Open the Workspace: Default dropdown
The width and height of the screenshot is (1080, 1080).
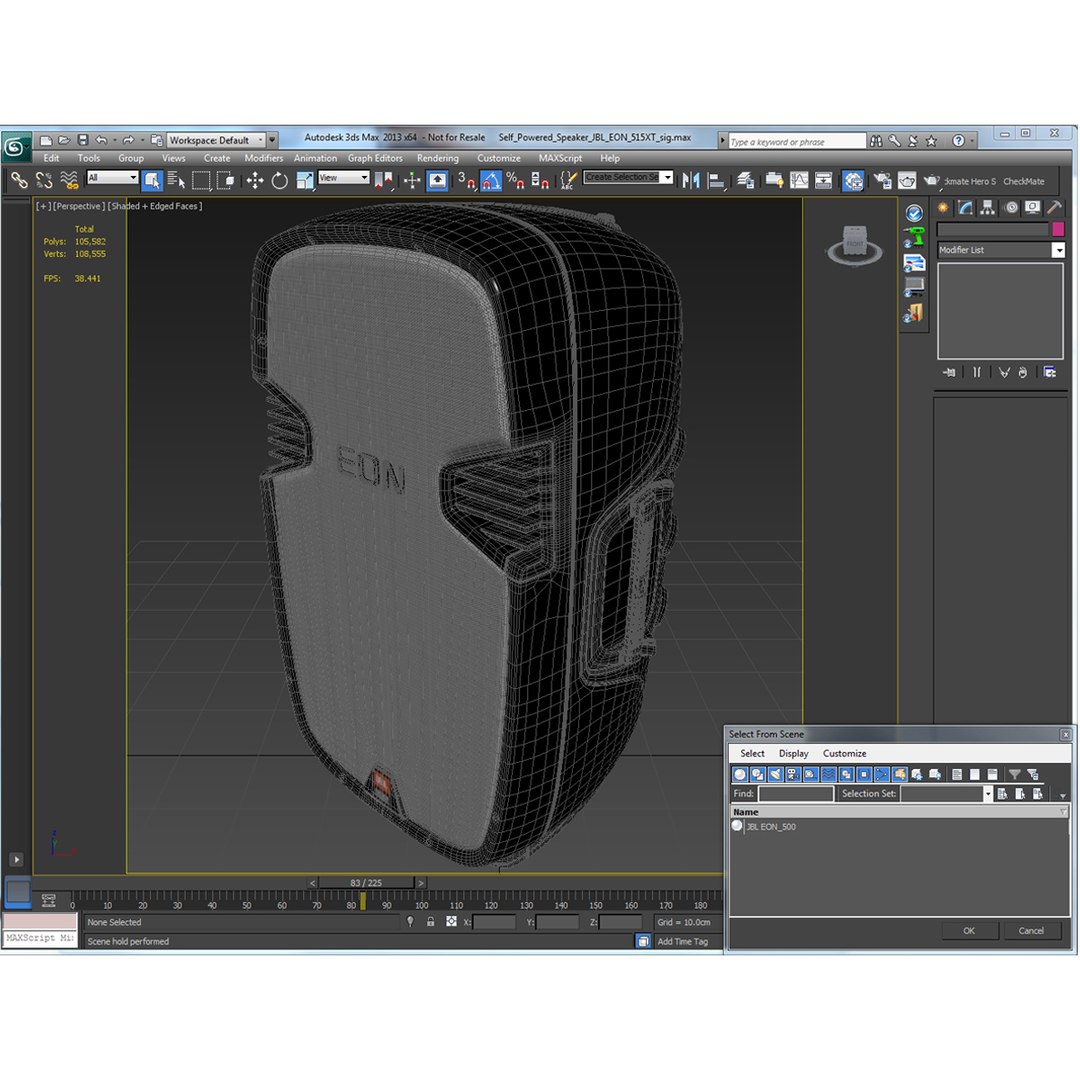(x=216, y=140)
